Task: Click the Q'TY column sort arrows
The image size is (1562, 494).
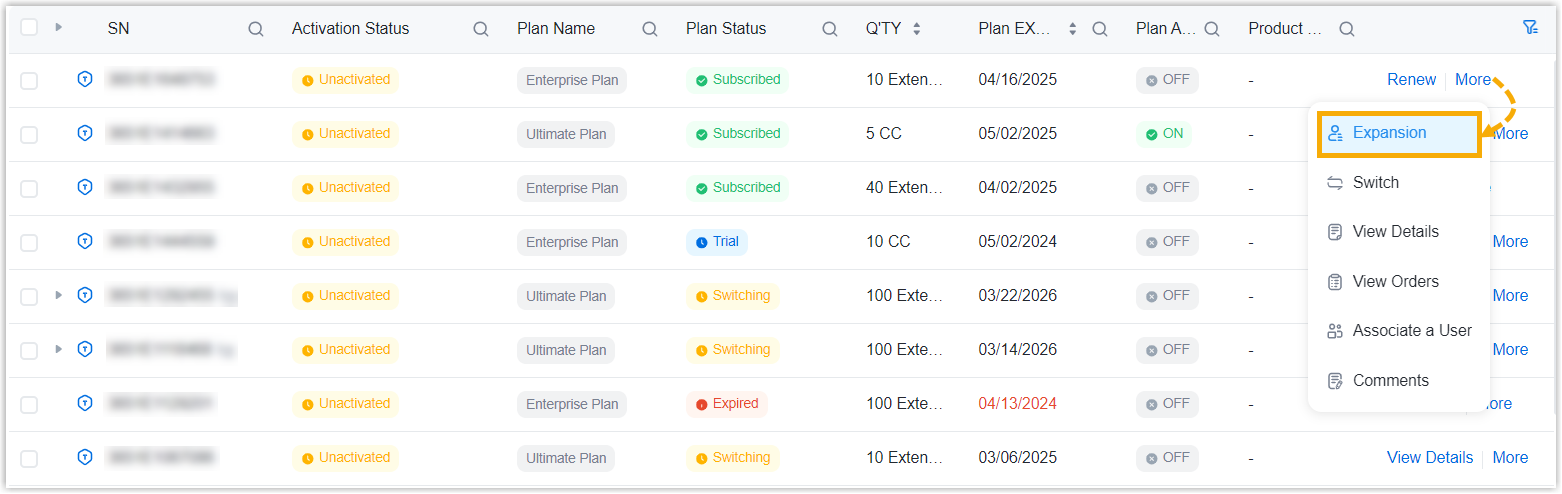Action: tap(916, 29)
